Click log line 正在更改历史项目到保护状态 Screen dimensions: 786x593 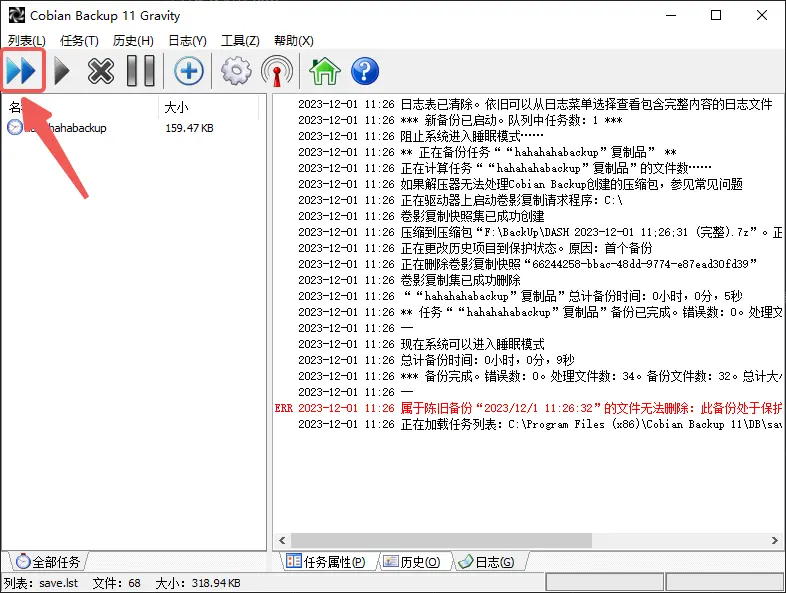(x=475, y=248)
